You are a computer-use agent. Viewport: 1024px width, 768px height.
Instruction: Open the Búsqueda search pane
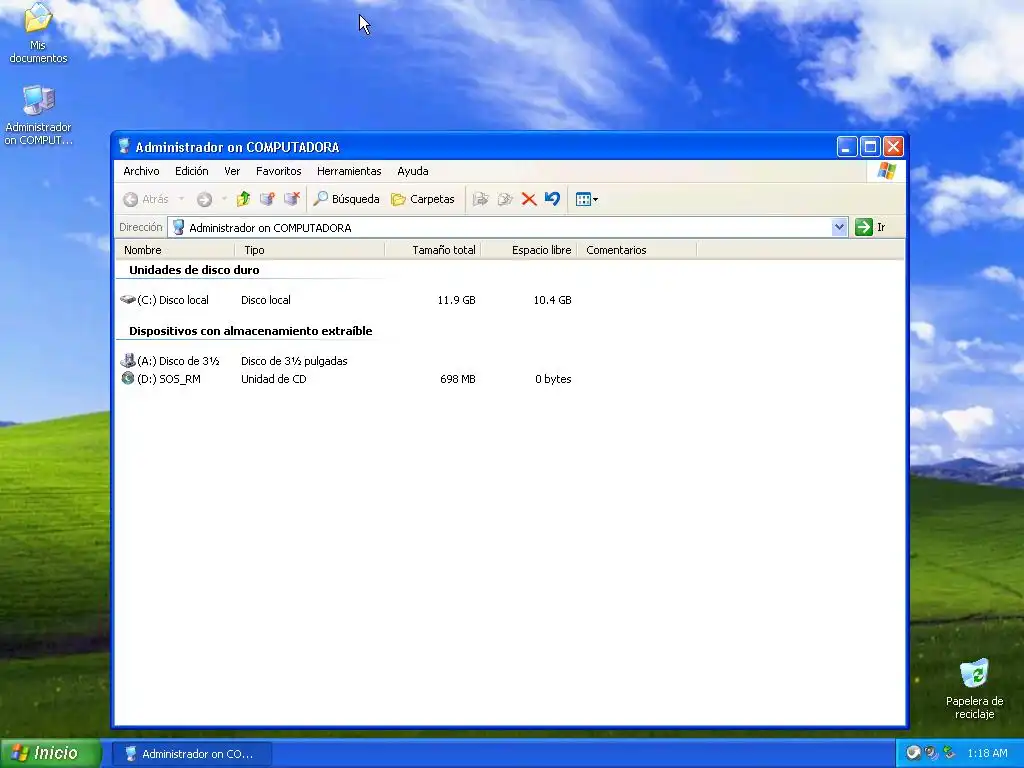point(346,199)
